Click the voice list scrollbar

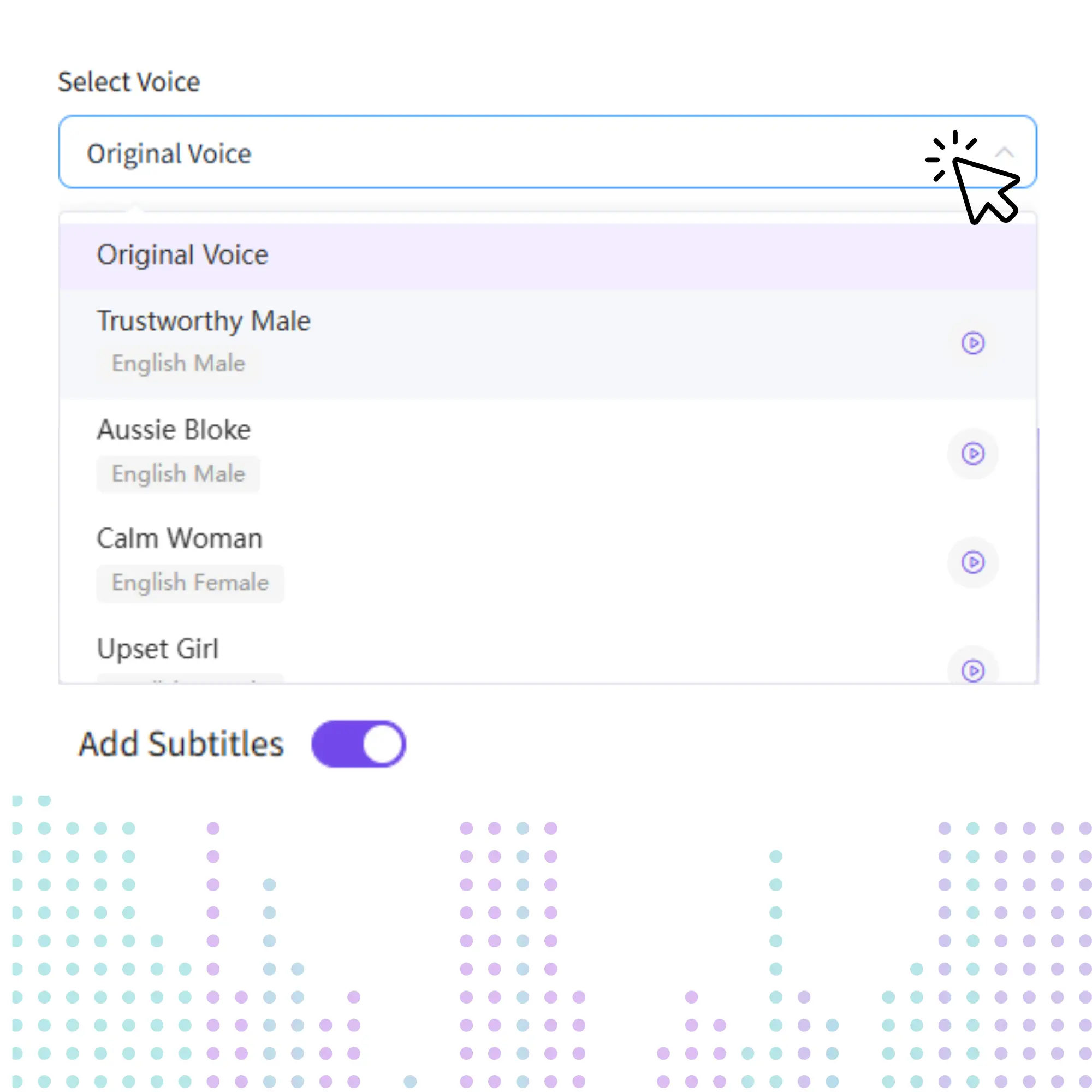coord(1038,554)
